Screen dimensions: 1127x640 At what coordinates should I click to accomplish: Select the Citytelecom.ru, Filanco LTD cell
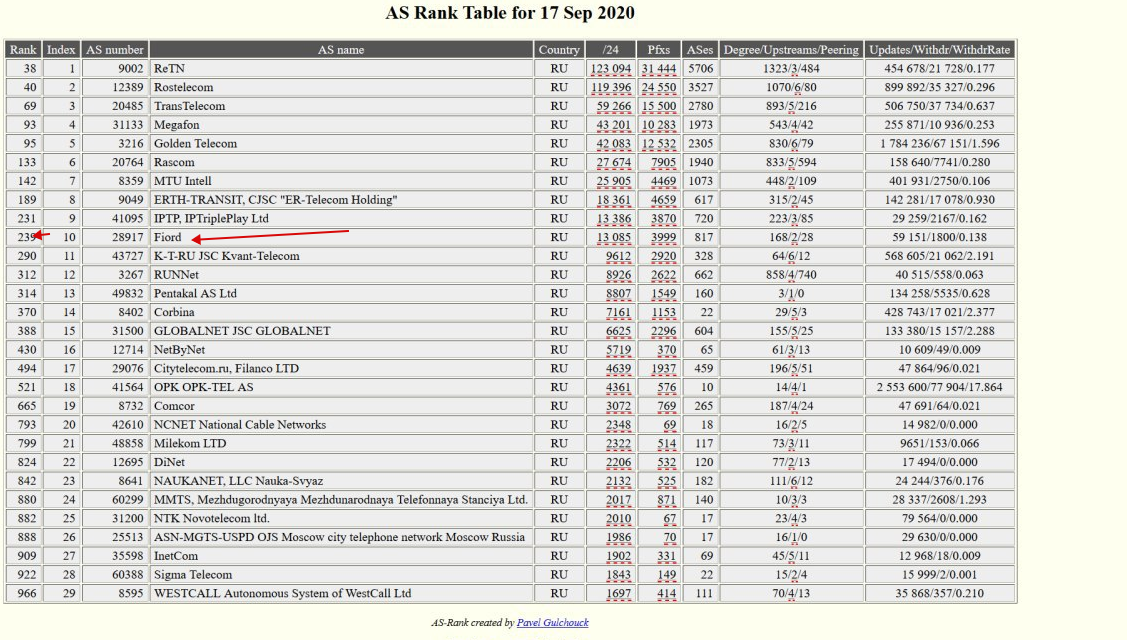[x=341, y=368]
